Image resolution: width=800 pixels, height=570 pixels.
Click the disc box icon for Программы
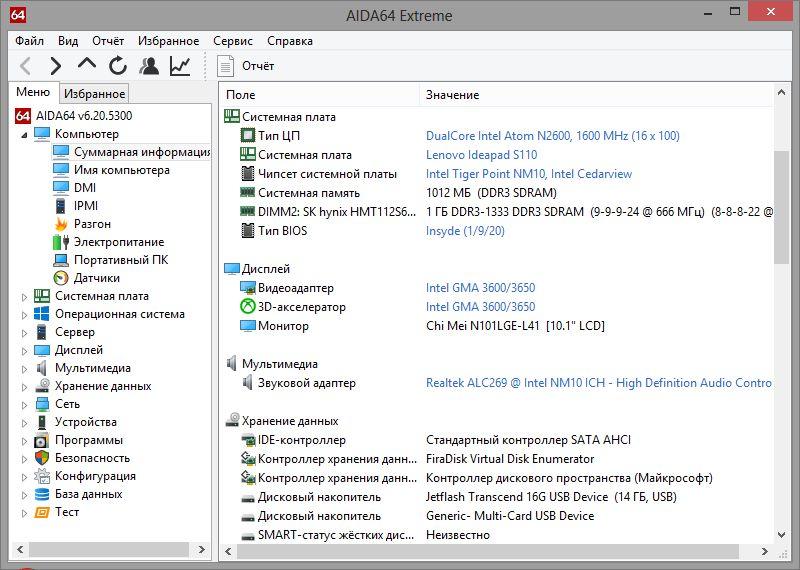pos(42,440)
